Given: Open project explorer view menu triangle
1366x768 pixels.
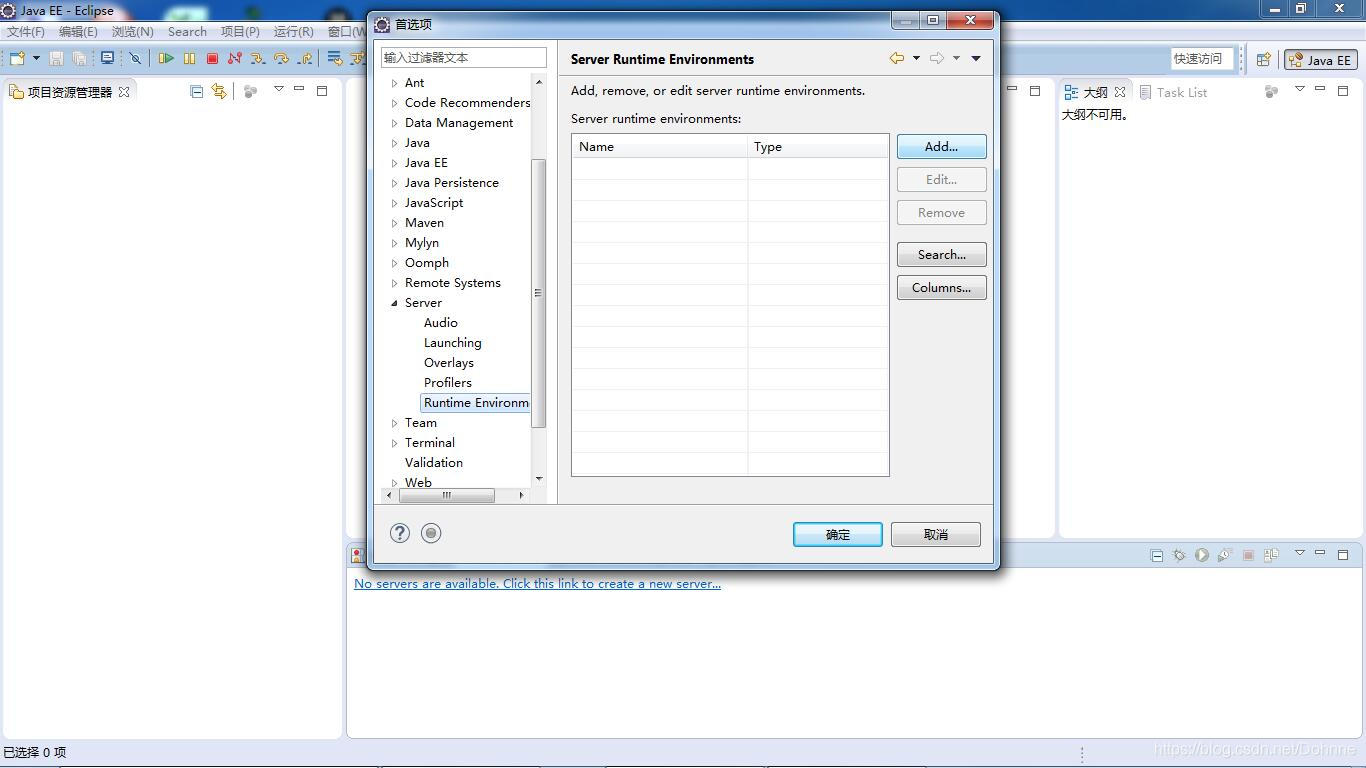Looking at the screenshot, I should tap(279, 90).
